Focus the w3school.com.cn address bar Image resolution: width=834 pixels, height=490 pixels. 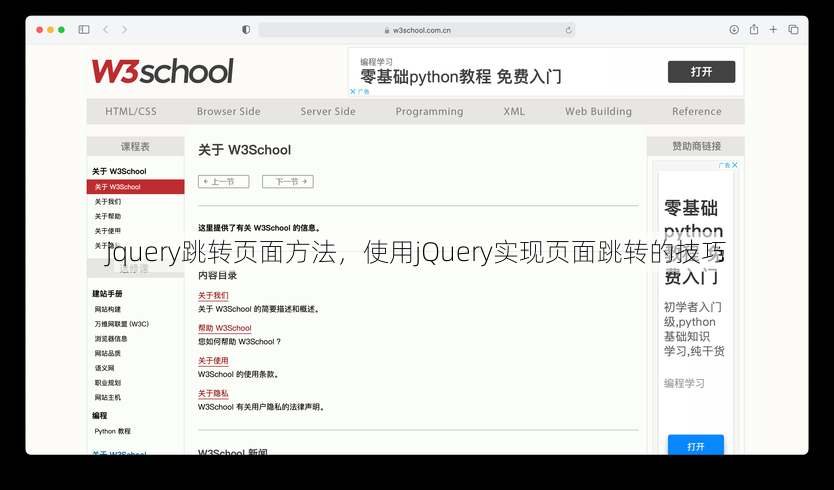(x=416, y=30)
